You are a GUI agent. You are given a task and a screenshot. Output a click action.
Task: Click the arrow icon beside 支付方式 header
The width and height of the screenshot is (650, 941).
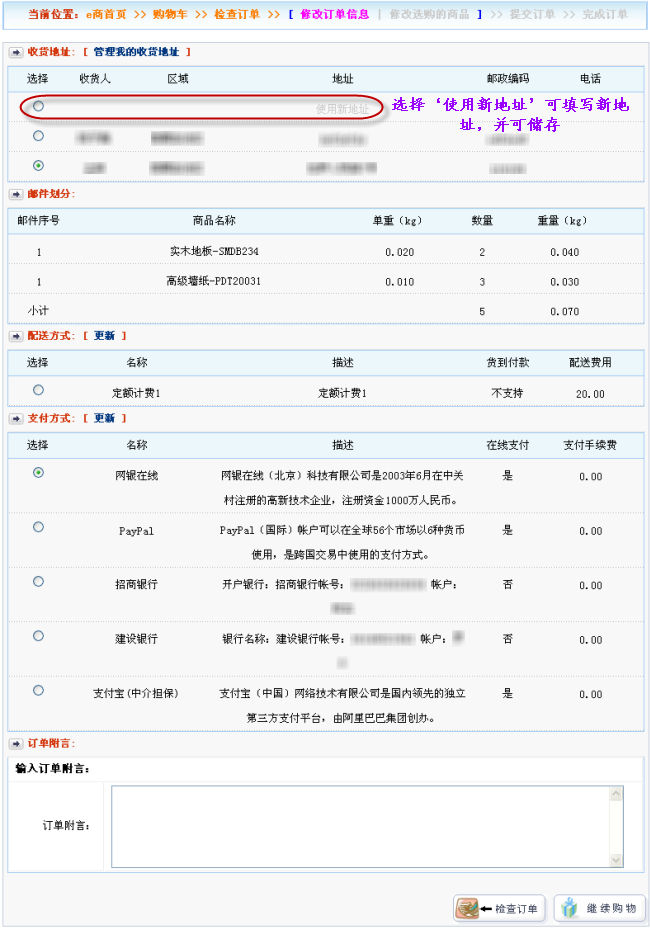tap(16, 419)
